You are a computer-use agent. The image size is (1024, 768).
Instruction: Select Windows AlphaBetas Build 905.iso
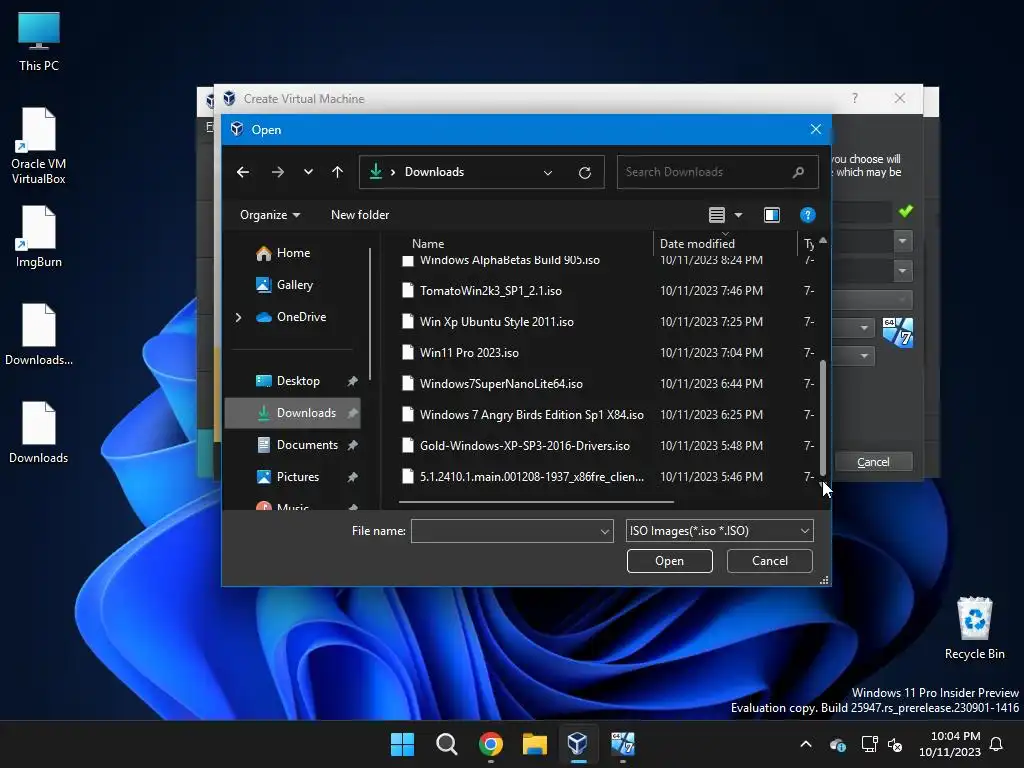click(509, 260)
